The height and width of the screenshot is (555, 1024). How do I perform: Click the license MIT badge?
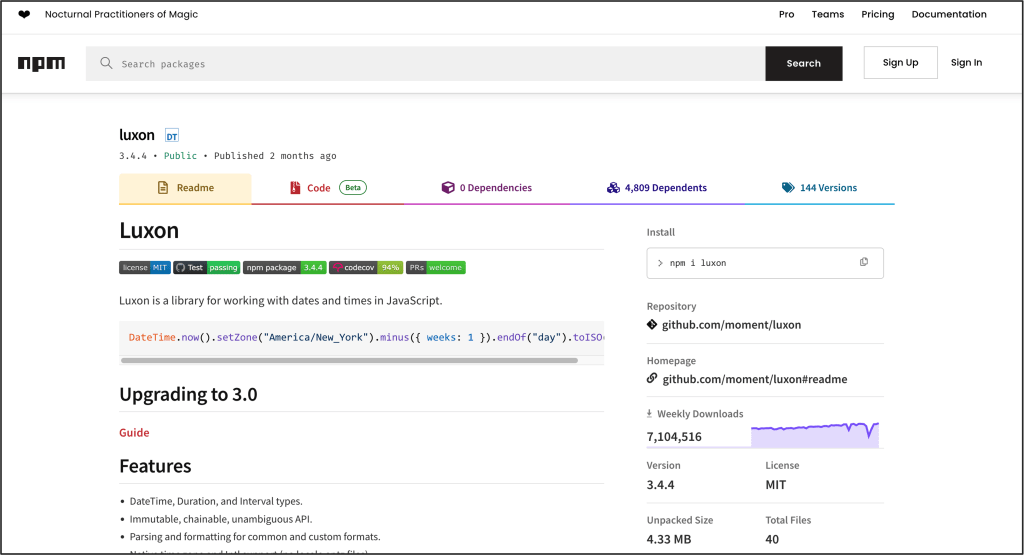[145, 268]
